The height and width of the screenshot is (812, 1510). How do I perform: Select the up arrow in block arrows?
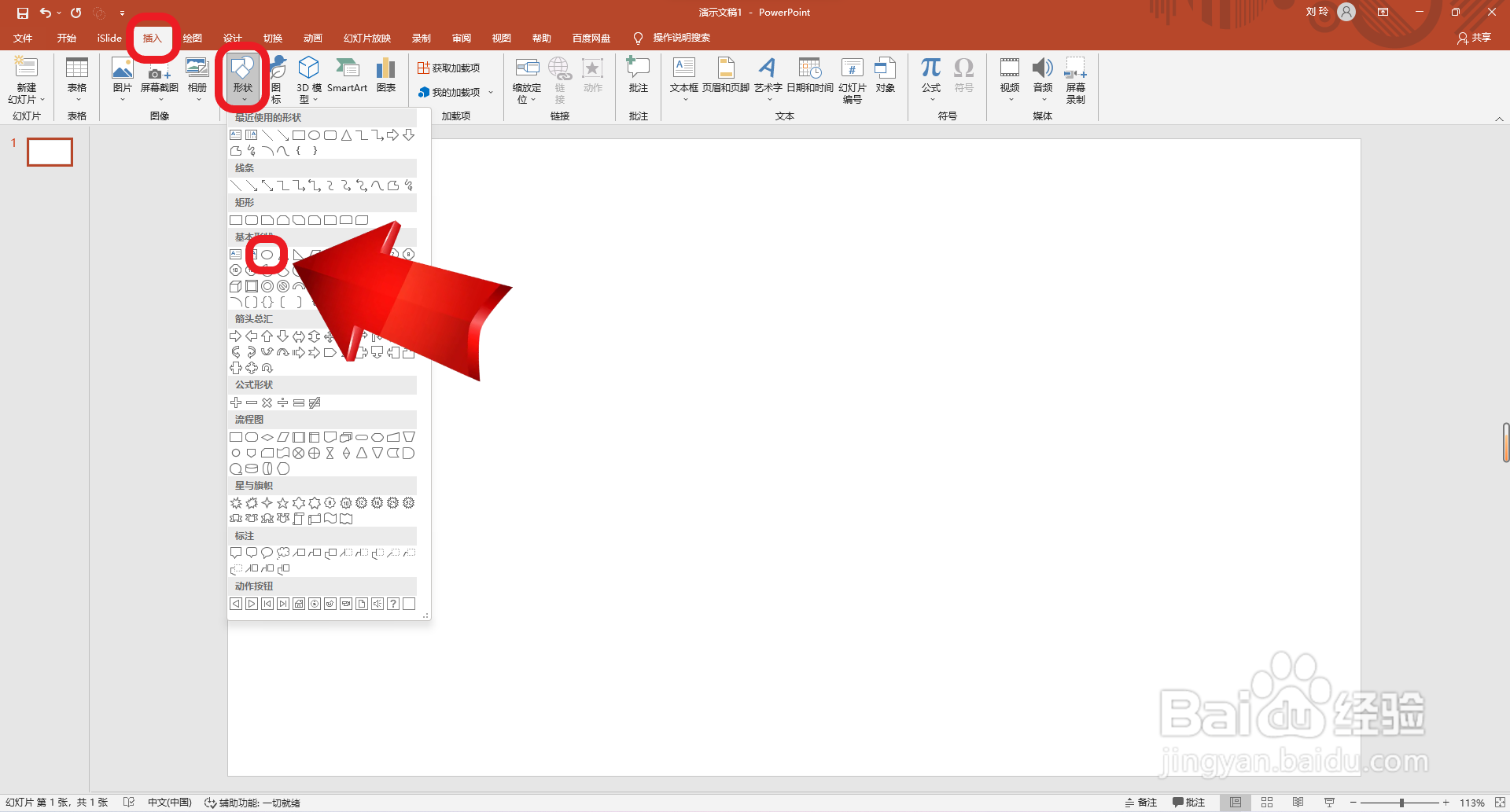click(267, 336)
